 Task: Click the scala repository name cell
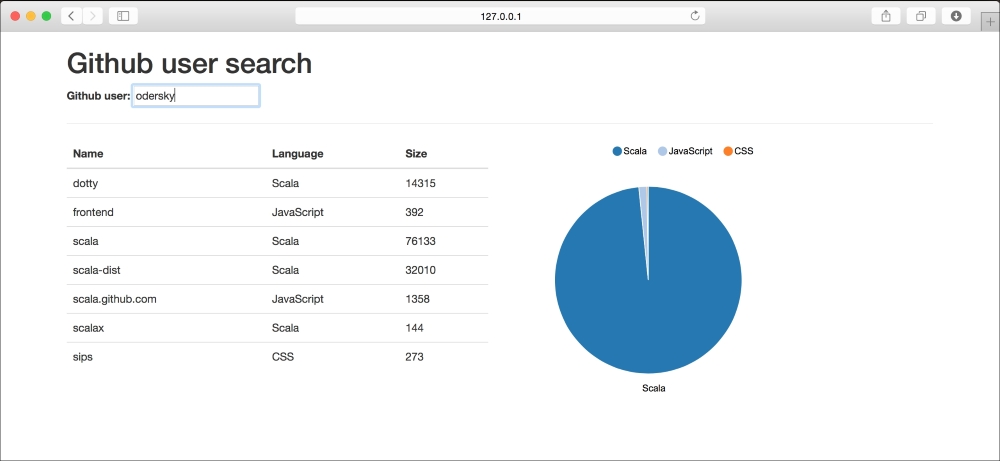85,241
